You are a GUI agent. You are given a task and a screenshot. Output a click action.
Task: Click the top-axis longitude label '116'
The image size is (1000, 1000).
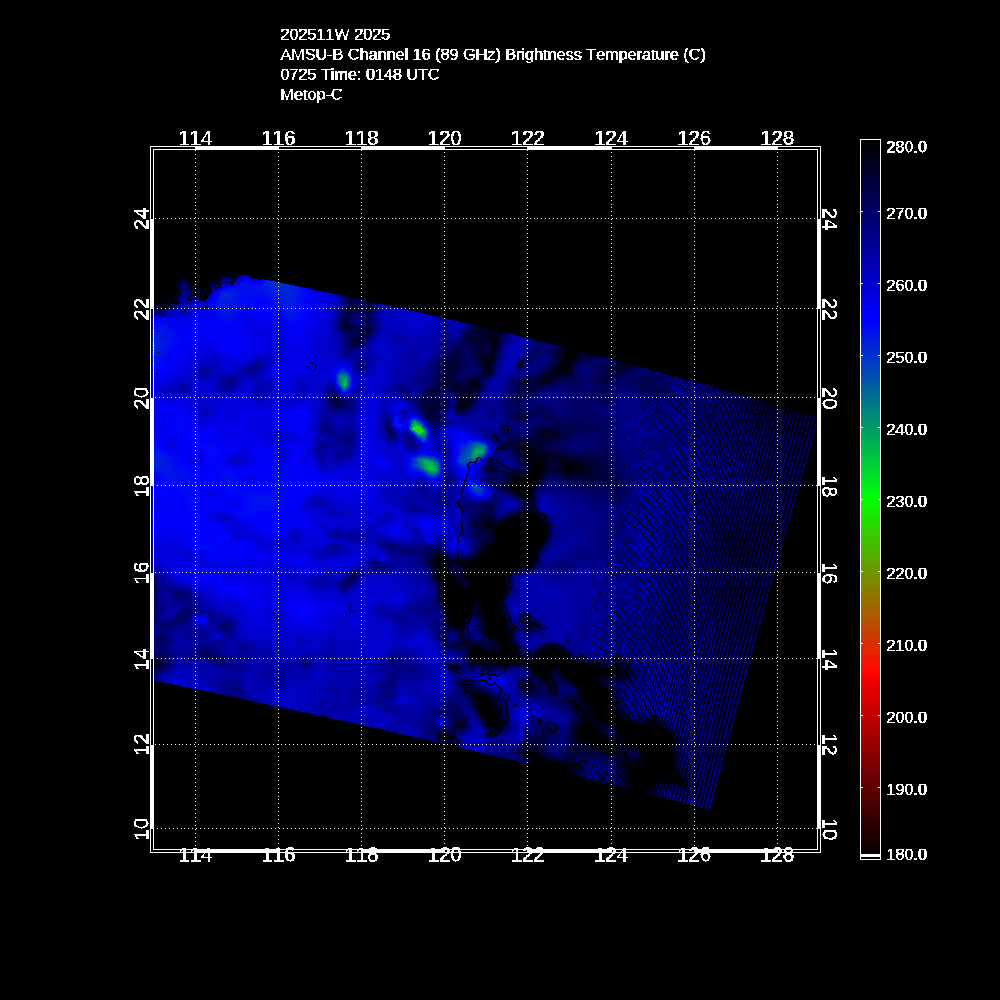tap(279, 138)
